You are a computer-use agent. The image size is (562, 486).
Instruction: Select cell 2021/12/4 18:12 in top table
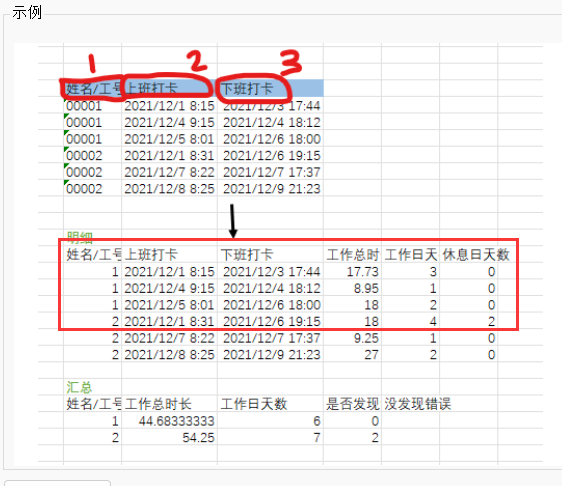272,123
